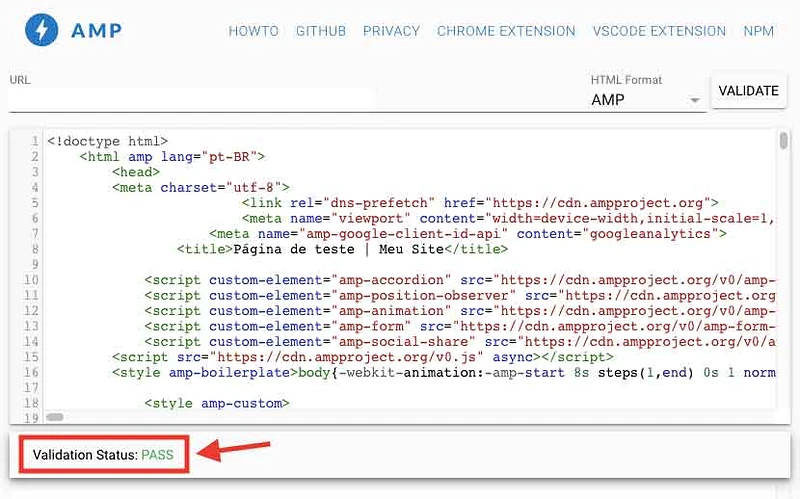Click the '<head>' tag on line 3
This screenshot has height=499, width=800.
136,172
